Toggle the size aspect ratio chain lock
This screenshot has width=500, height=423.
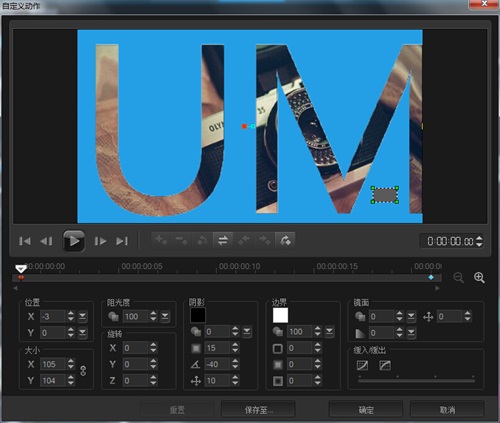pos(83,371)
